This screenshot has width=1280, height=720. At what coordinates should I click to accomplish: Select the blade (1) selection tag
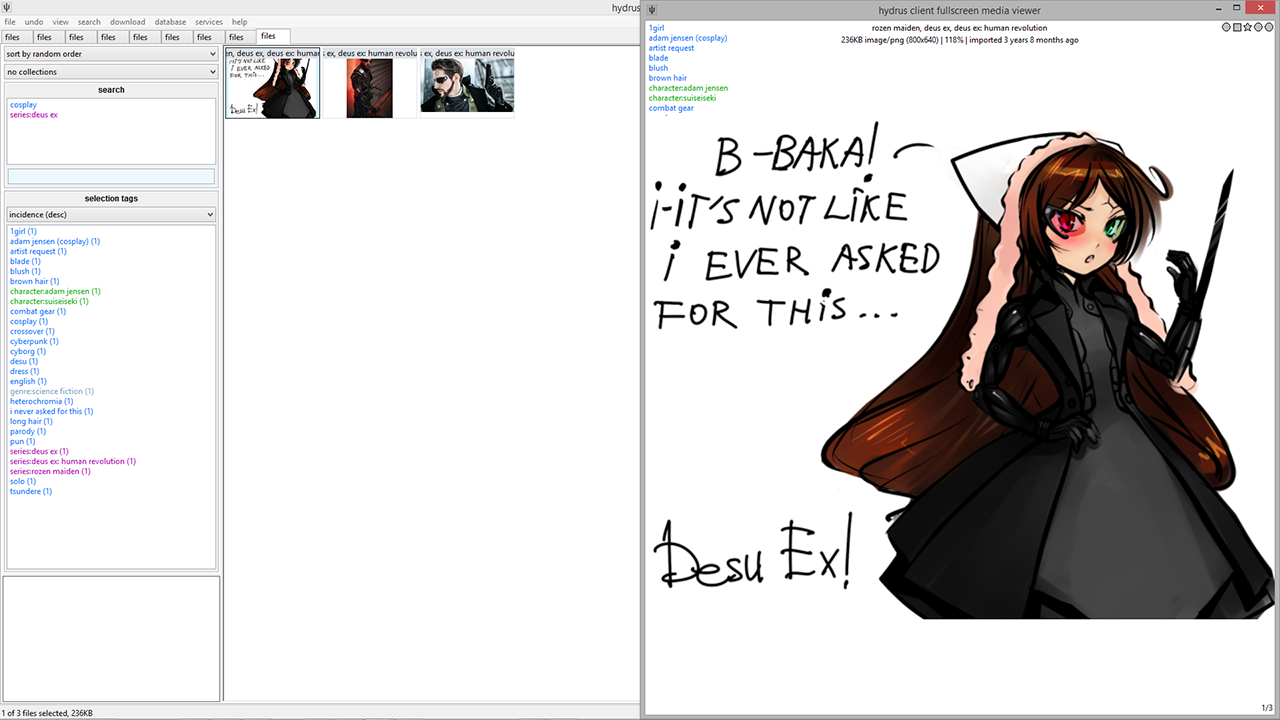25,261
